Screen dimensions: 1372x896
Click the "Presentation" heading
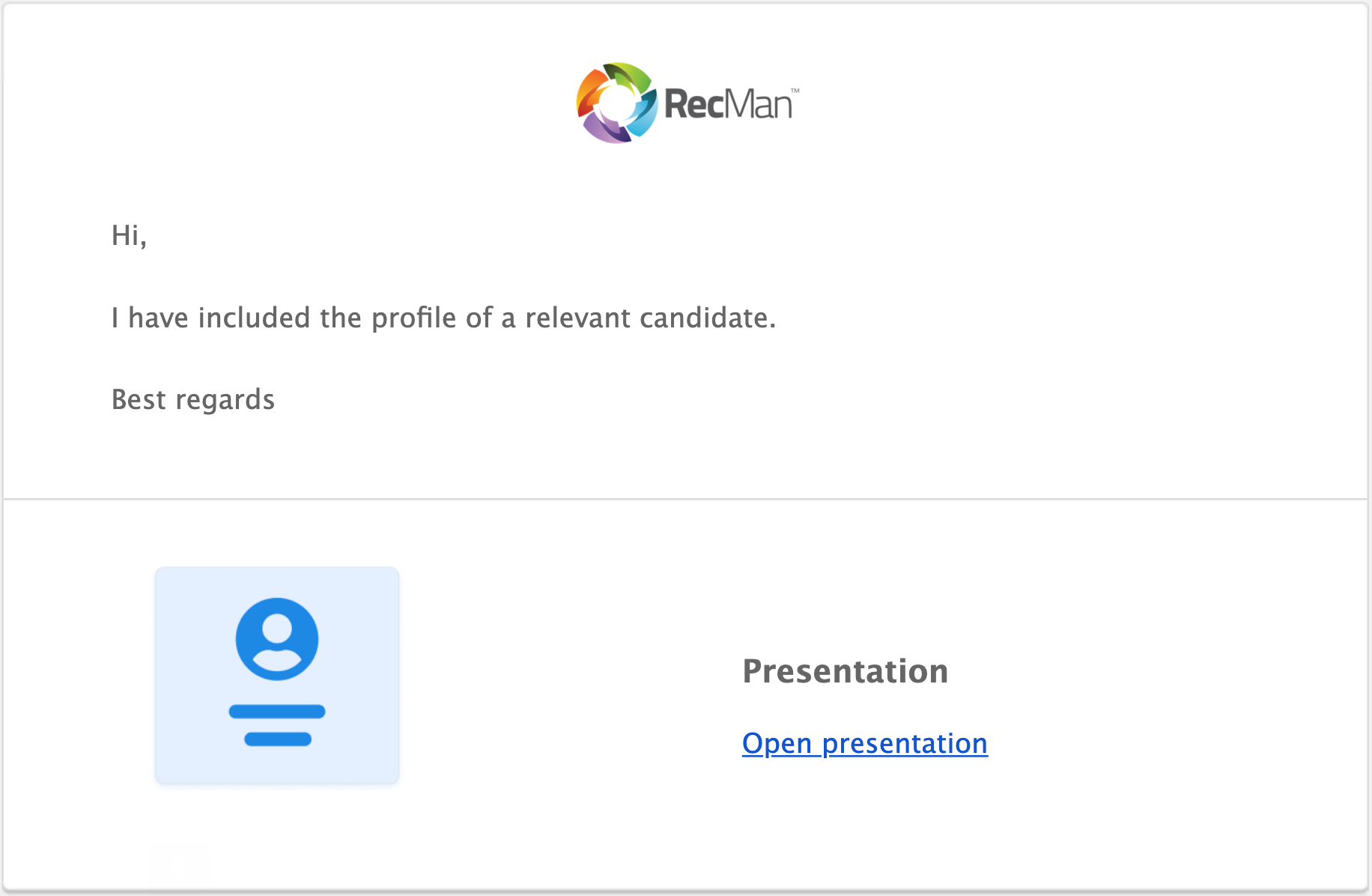pos(845,671)
